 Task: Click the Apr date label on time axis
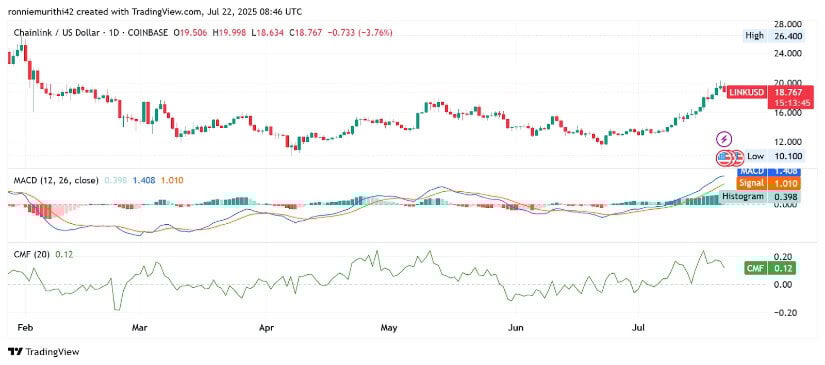click(267, 328)
